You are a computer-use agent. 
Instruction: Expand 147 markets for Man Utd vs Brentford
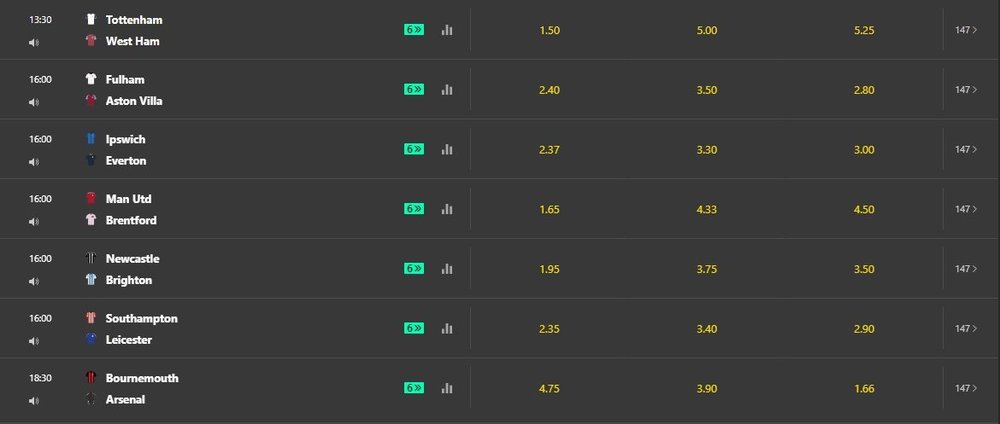click(966, 209)
